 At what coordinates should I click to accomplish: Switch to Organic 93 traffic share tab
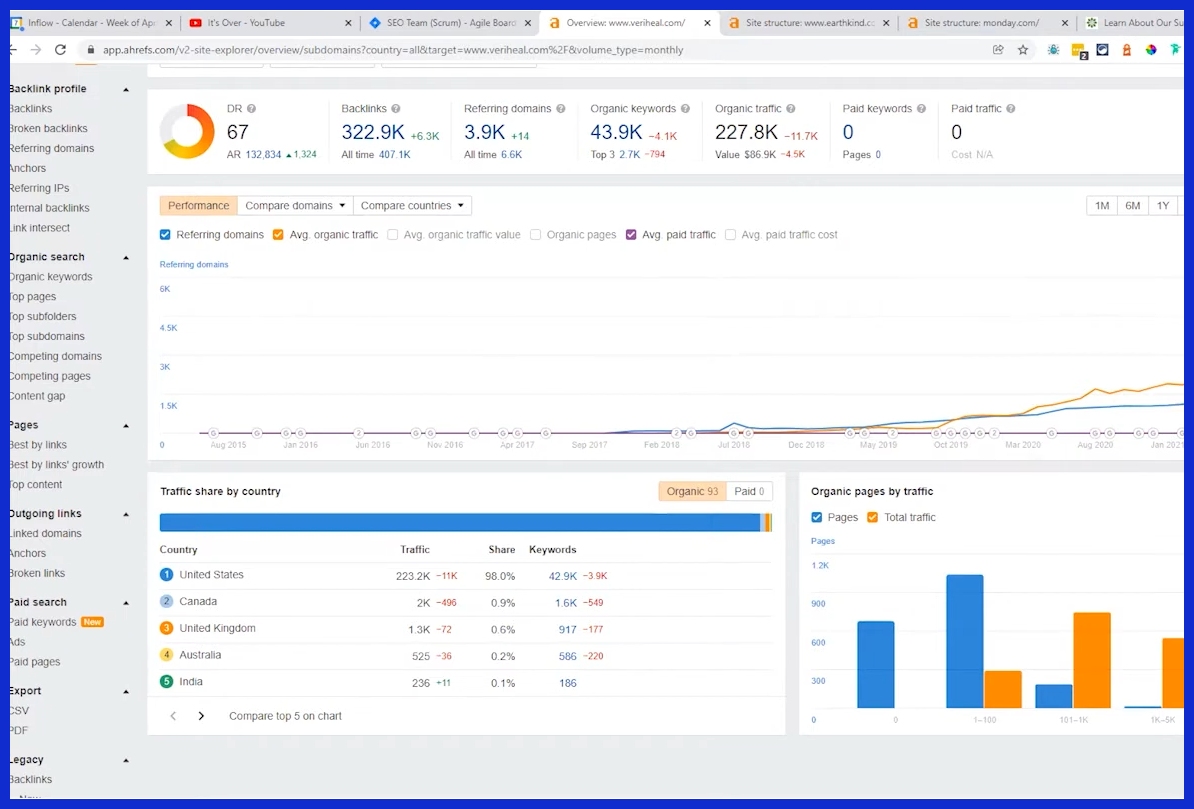pos(691,491)
